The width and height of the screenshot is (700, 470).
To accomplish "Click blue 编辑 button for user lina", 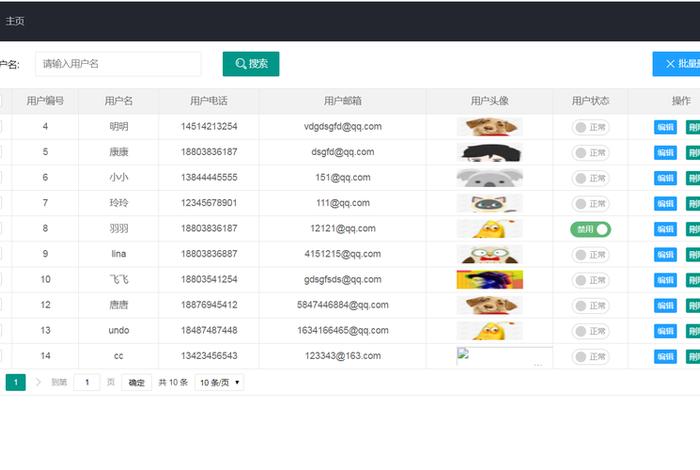I will click(665, 254).
